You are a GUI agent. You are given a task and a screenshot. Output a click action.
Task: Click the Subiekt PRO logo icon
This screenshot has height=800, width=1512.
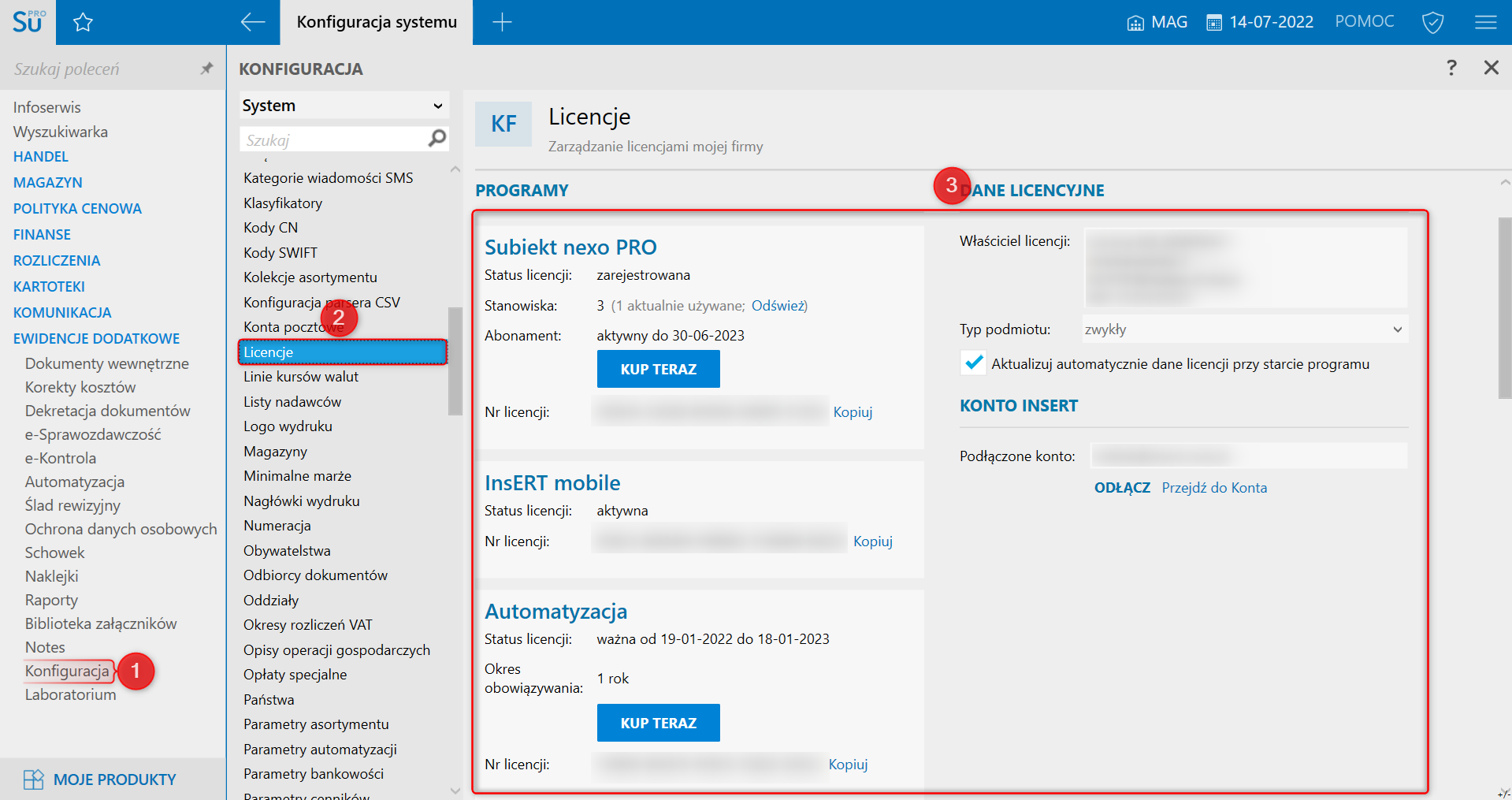tap(28, 21)
